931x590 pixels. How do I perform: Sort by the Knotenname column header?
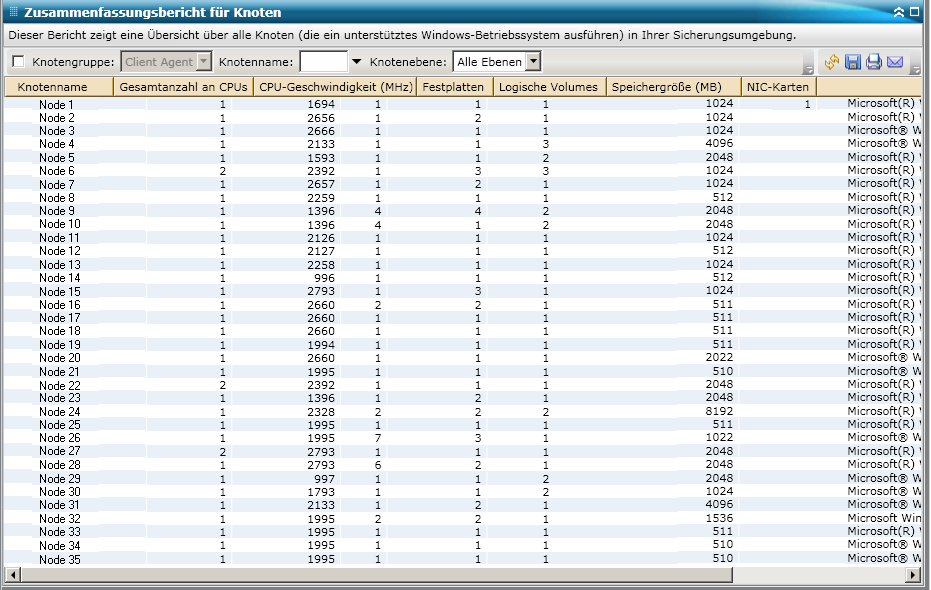(59, 87)
